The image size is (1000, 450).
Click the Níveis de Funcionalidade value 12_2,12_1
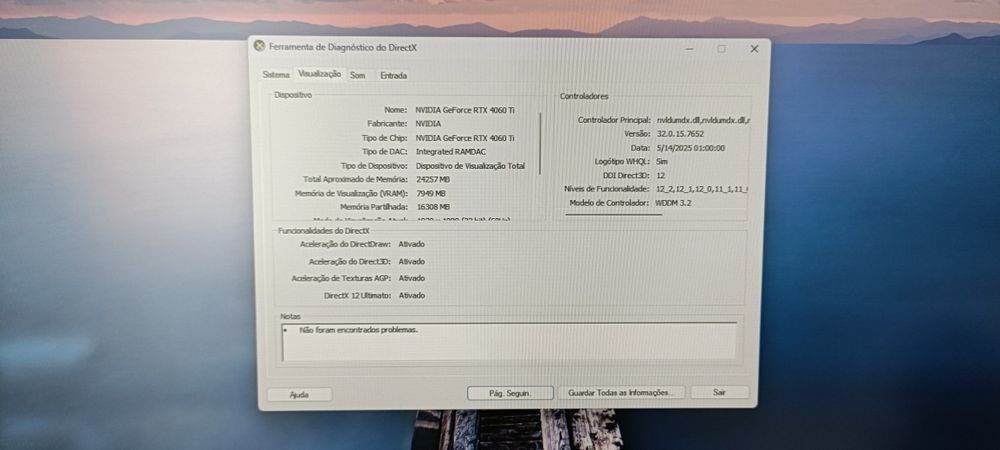coord(702,189)
